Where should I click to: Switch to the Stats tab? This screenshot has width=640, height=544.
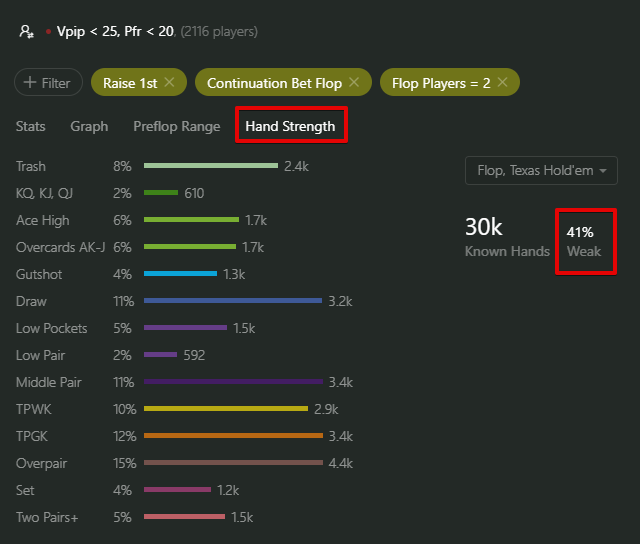(x=31, y=127)
